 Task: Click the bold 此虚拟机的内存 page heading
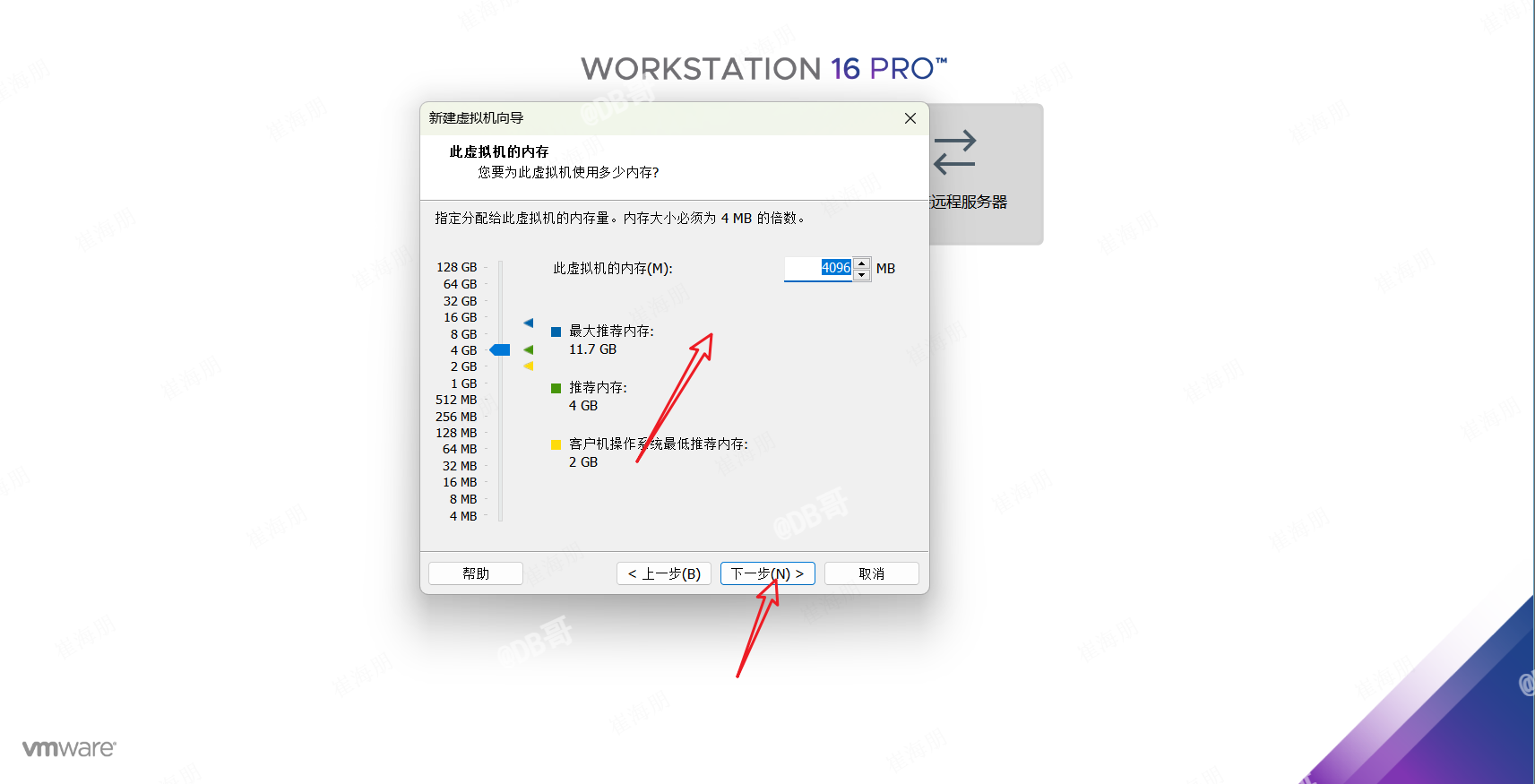click(x=499, y=152)
